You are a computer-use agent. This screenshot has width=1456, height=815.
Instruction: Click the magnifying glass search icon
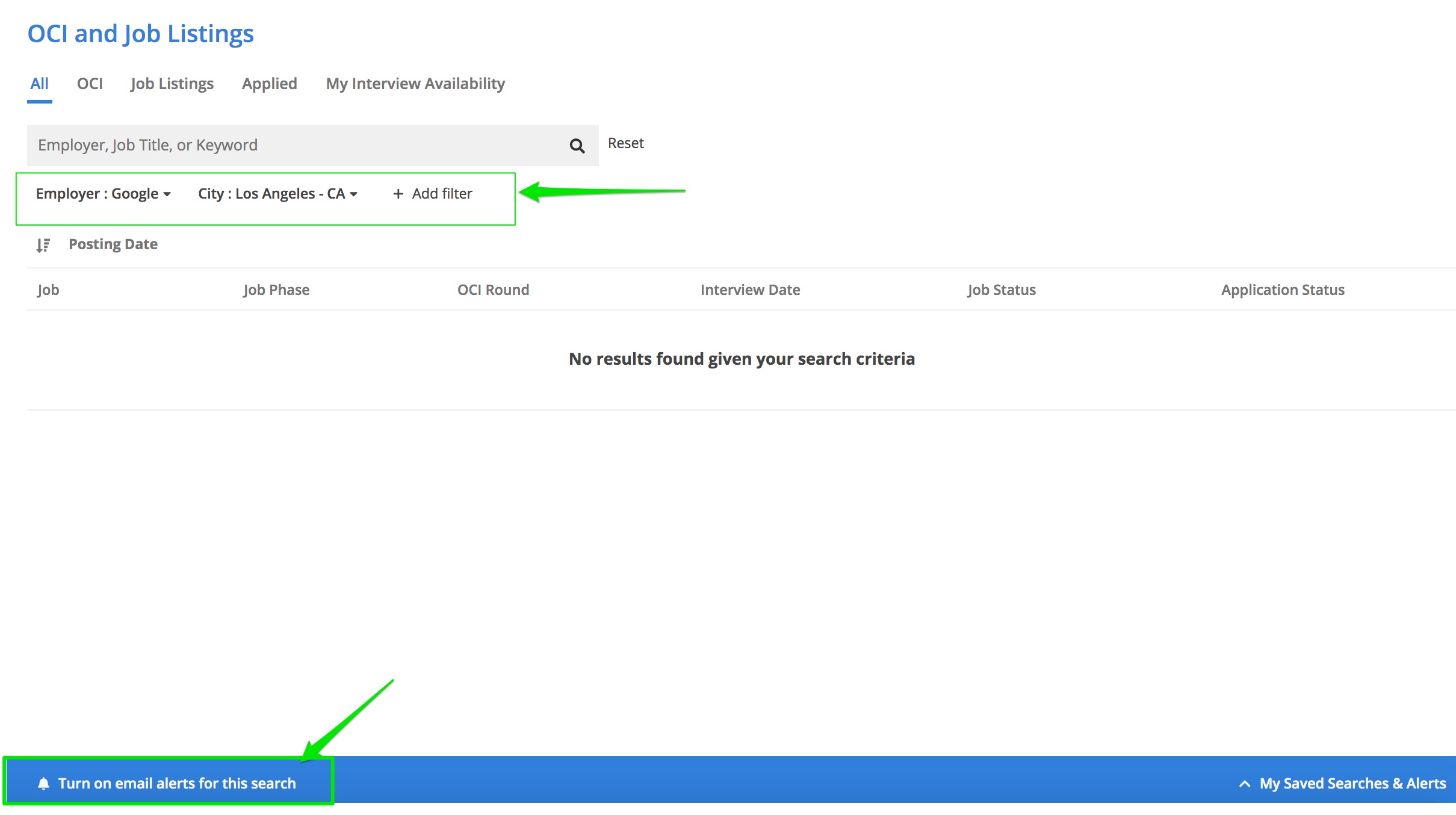[x=577, y=146]
